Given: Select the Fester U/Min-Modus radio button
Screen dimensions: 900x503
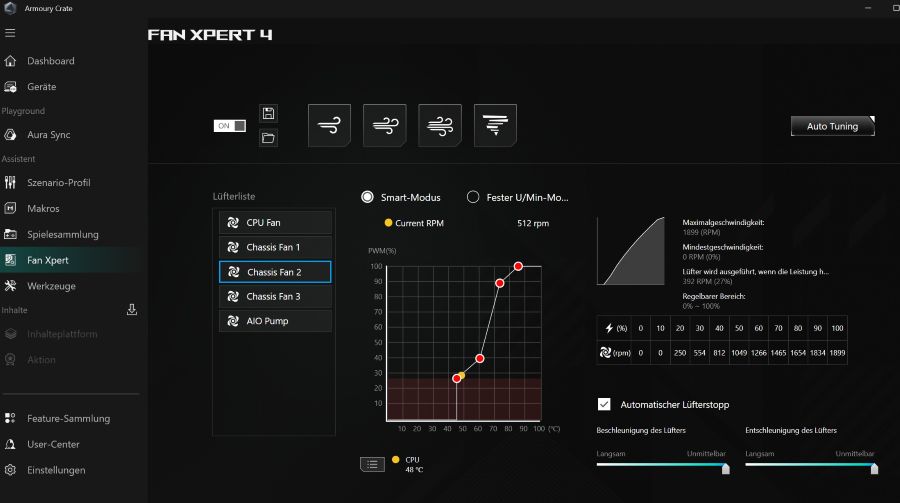Looking at the screenshot, I should [473, 197].
